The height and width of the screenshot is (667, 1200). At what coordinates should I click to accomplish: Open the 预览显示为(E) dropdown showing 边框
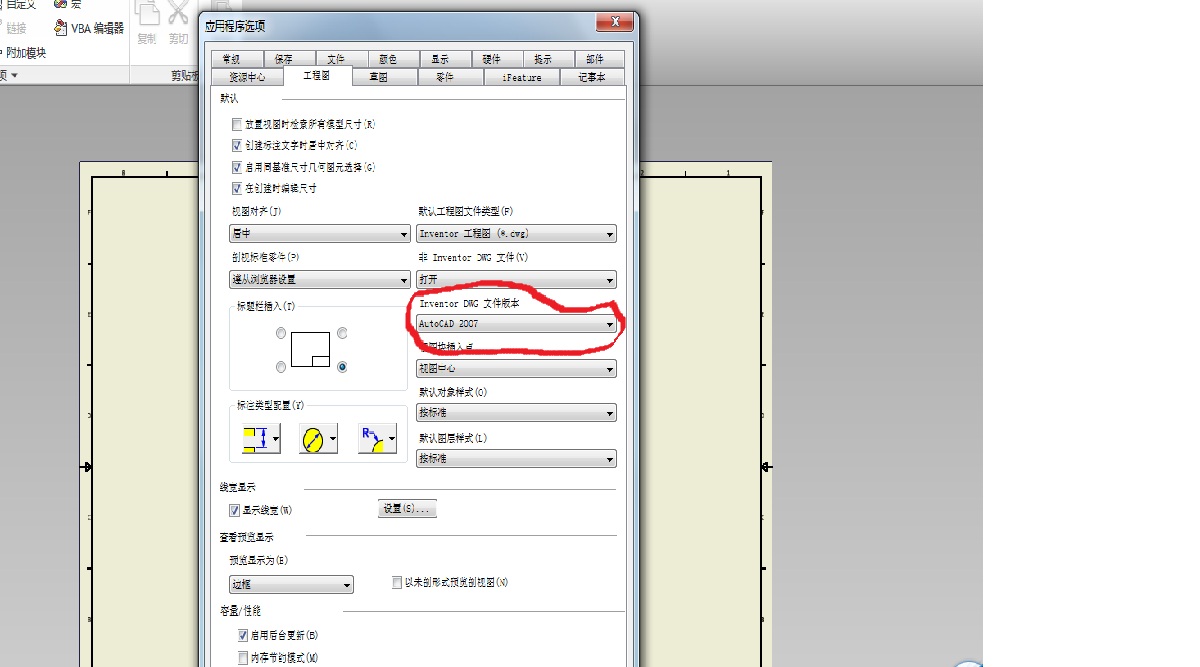click(345, 584)
